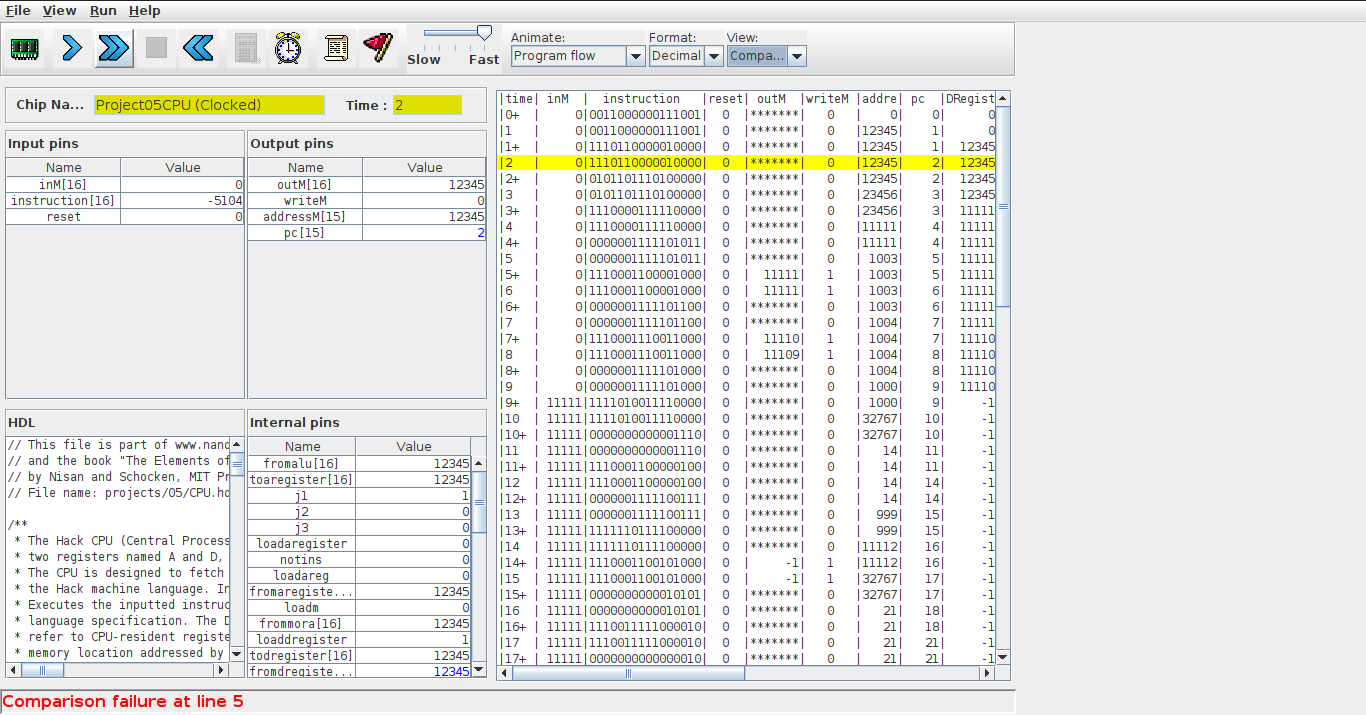Click the Slow/Fast speed slider handle

point(484,33)
